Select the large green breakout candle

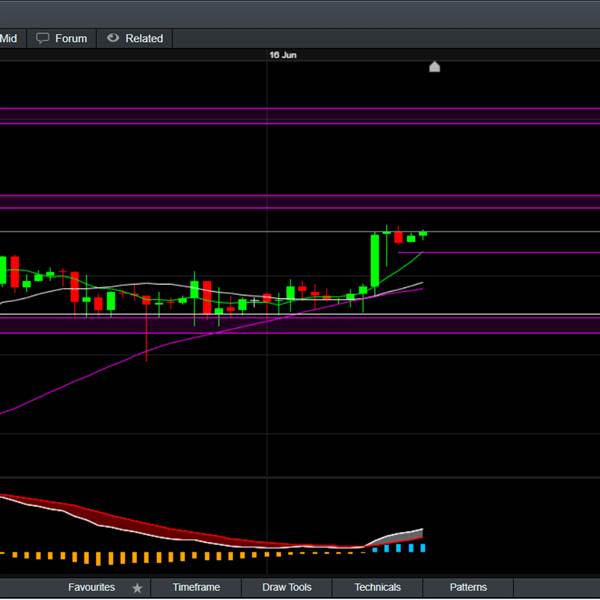[375, 261]
